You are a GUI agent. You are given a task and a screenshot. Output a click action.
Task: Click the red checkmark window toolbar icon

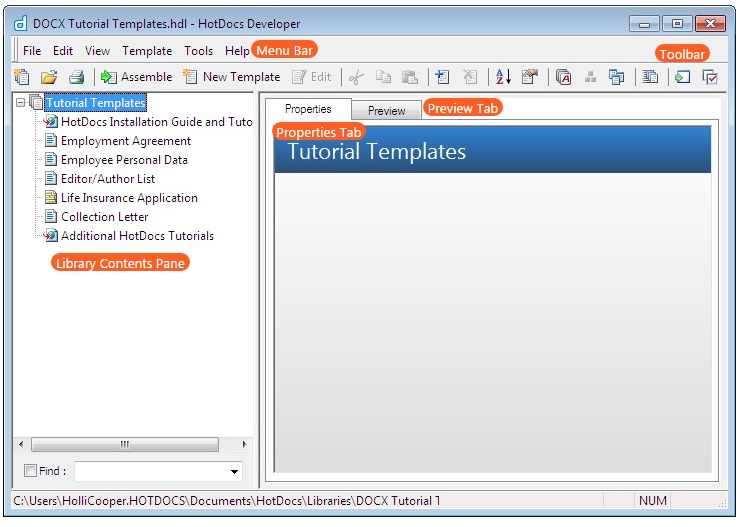710,77
